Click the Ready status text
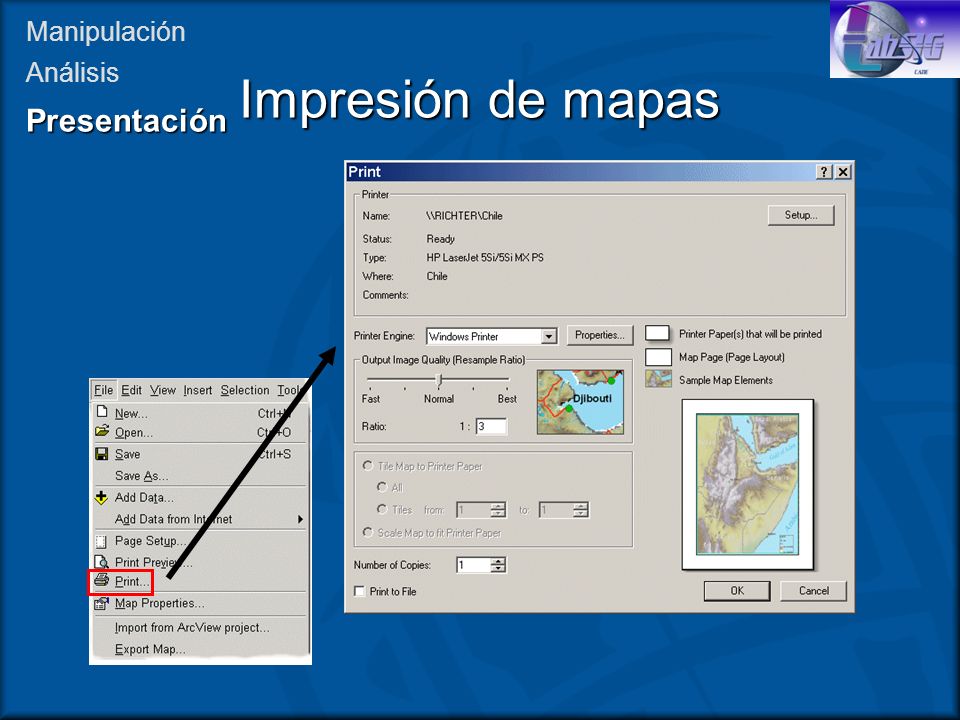Screen dimensions: 960x720 [x=440, y=239]
